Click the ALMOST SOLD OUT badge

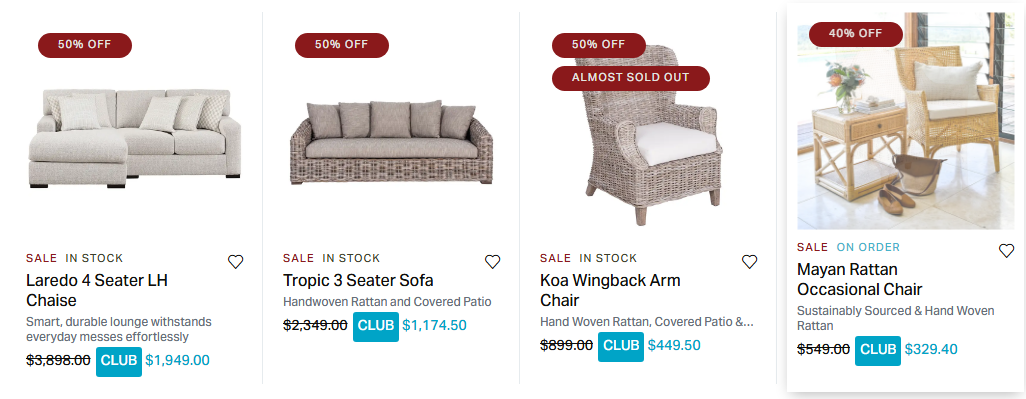(631, 78)
